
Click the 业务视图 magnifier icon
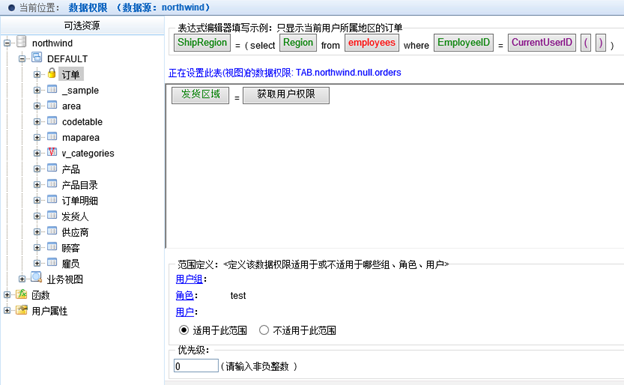(37, 277)
